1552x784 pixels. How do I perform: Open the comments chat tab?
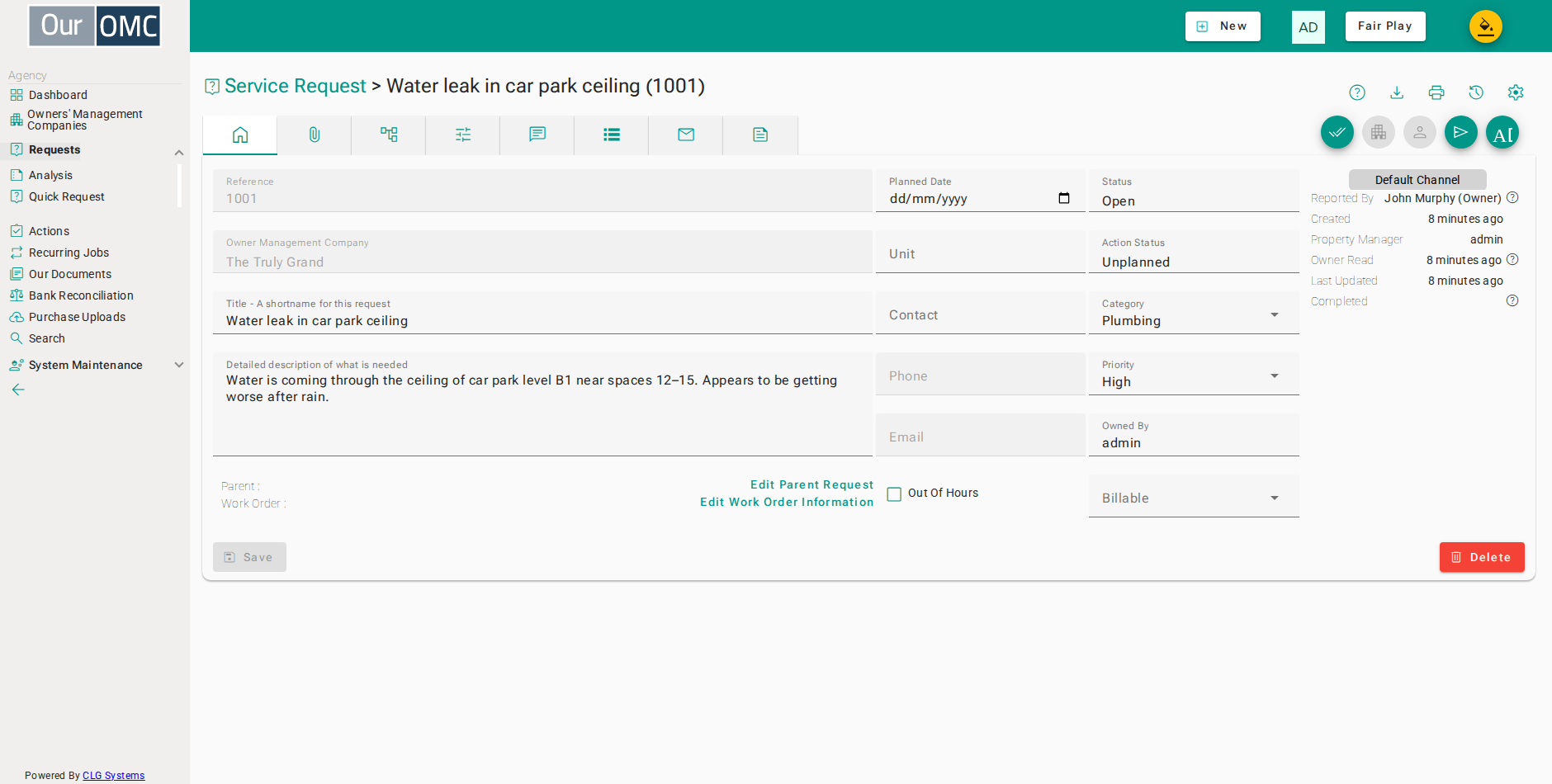(537, 135)
